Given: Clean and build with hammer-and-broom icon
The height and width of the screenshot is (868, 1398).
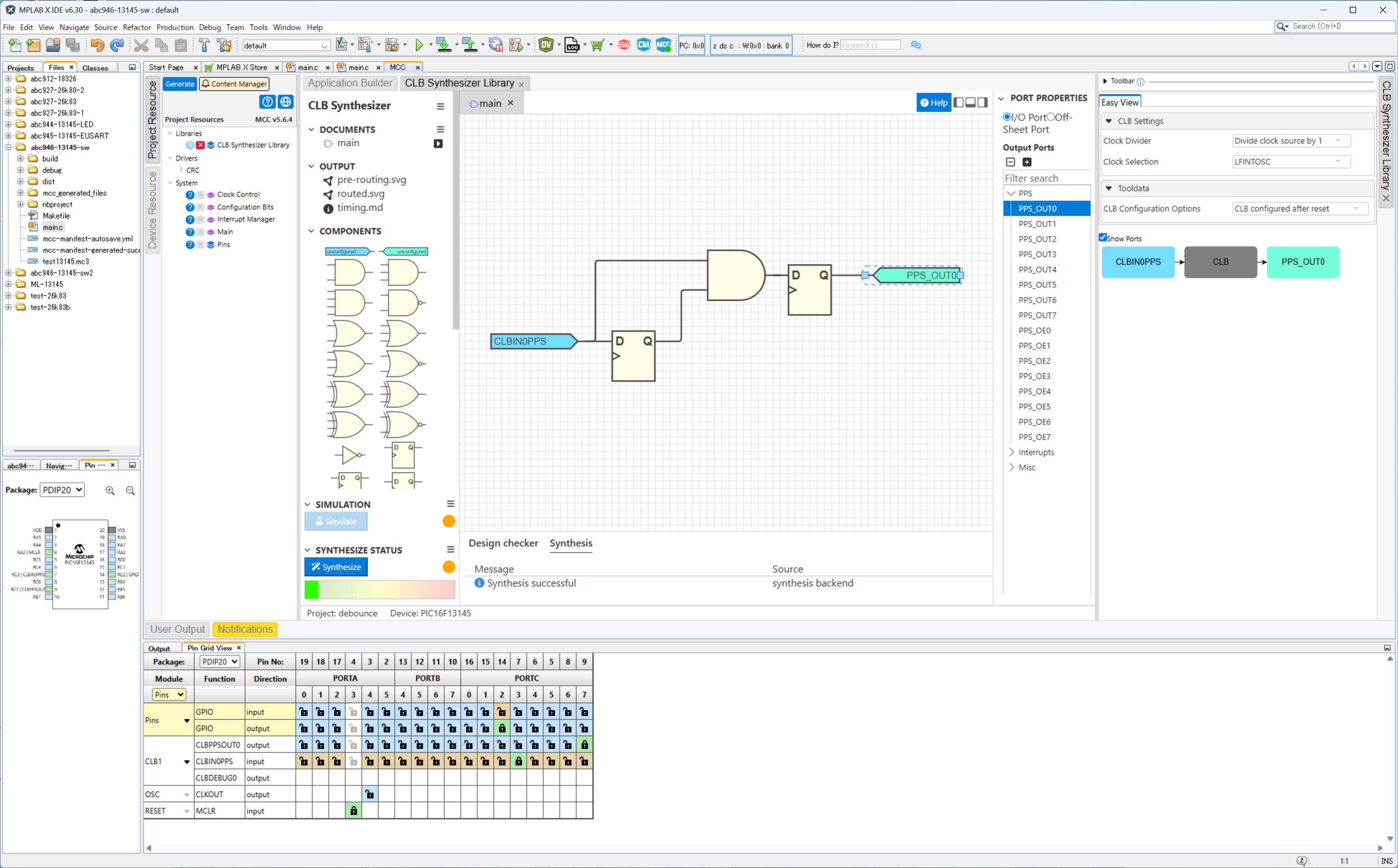Looking at the screenshot, I should pyautogui.click(x=224, y=45).
